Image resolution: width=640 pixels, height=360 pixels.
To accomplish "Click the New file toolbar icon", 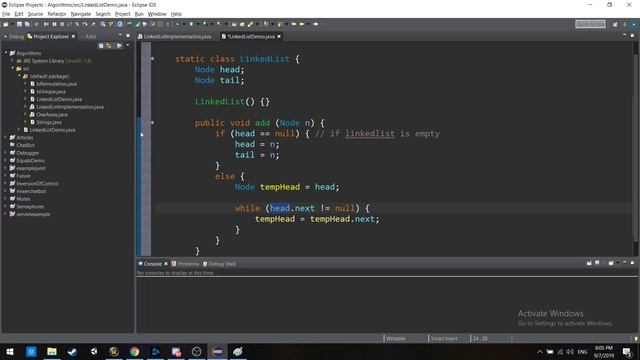I will (x=5, y=24).
